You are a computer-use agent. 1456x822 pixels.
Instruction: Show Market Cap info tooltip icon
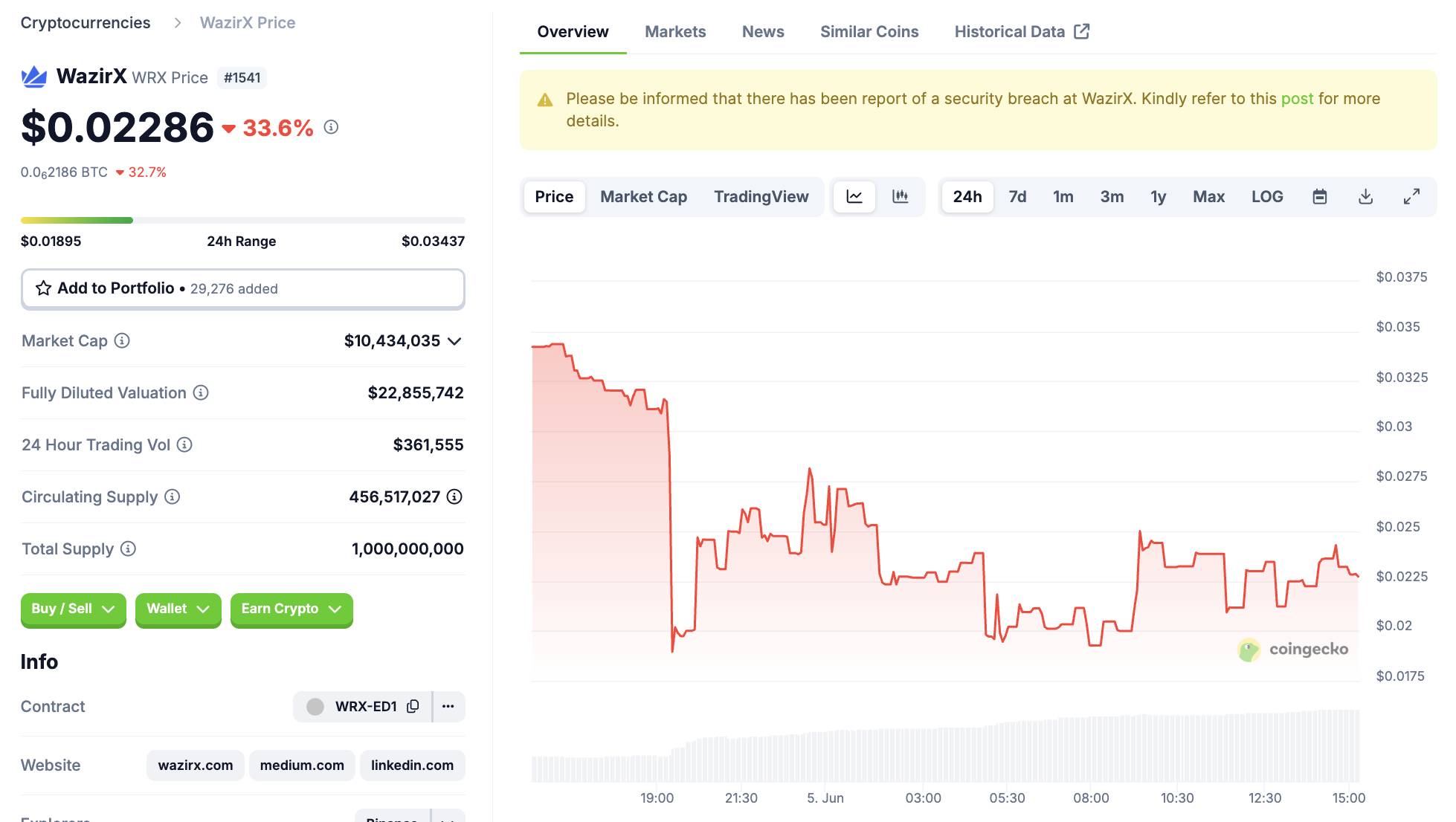coord(122,340)
